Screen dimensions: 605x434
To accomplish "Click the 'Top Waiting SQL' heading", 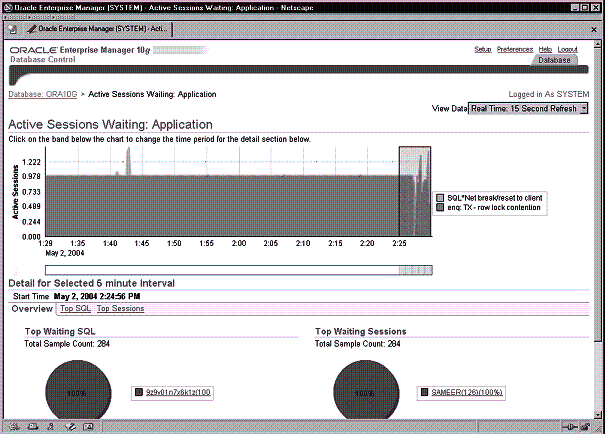I will click(60, 331).
